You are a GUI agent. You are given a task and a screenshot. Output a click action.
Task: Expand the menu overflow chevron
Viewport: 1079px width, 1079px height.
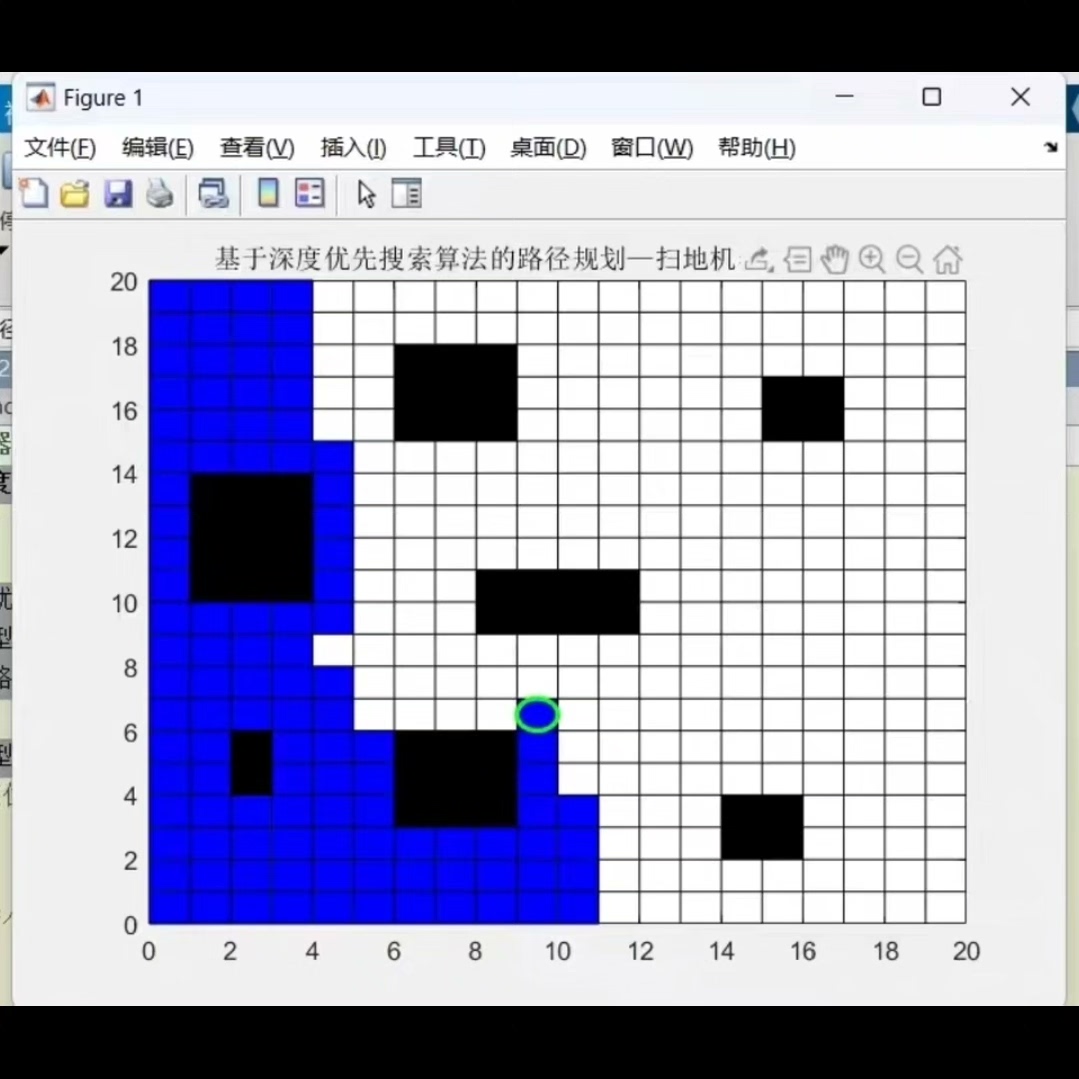[1051, 146]
